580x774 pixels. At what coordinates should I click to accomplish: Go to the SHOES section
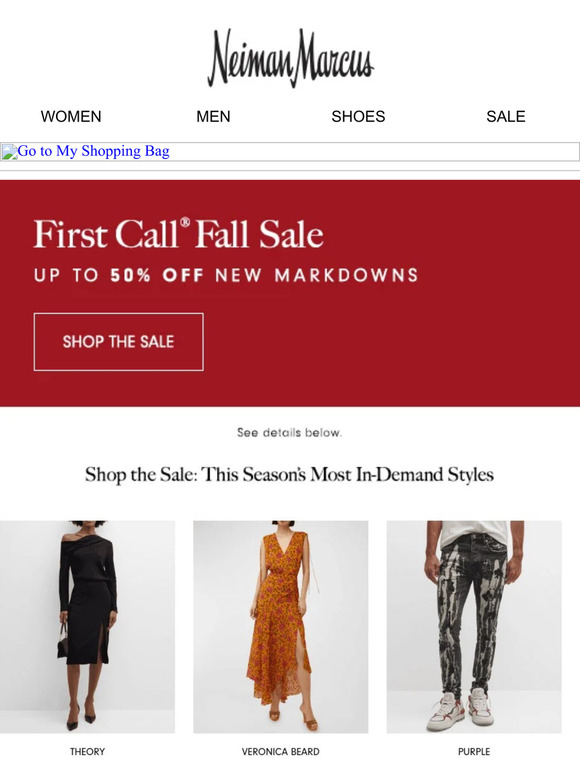(x=358, y=116)
